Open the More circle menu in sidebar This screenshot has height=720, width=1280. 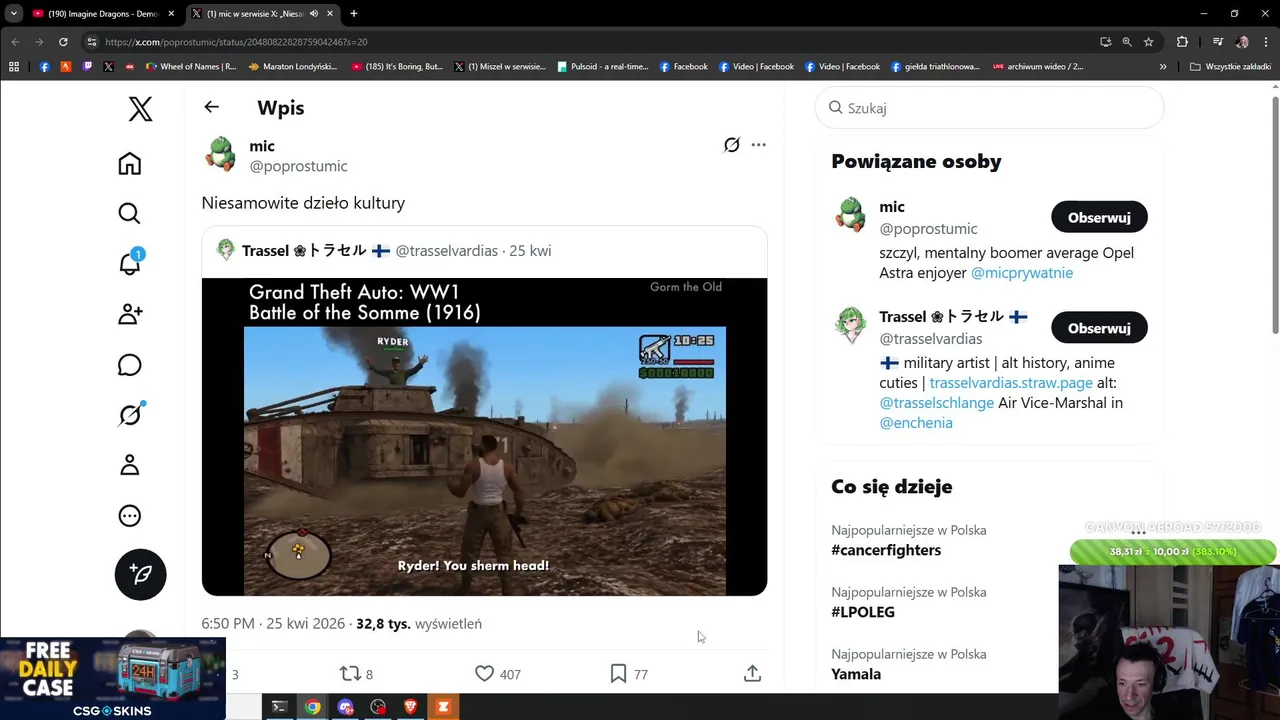click(x=129, y=516)
